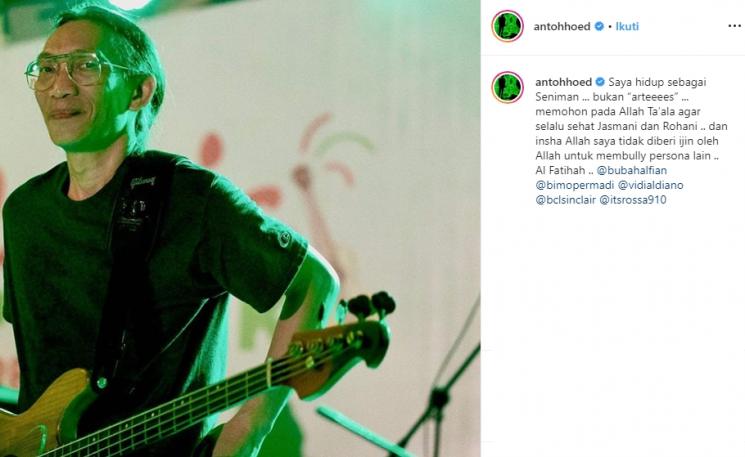
Task: Click the profile avatar in the post header
Action: (507, 26)
